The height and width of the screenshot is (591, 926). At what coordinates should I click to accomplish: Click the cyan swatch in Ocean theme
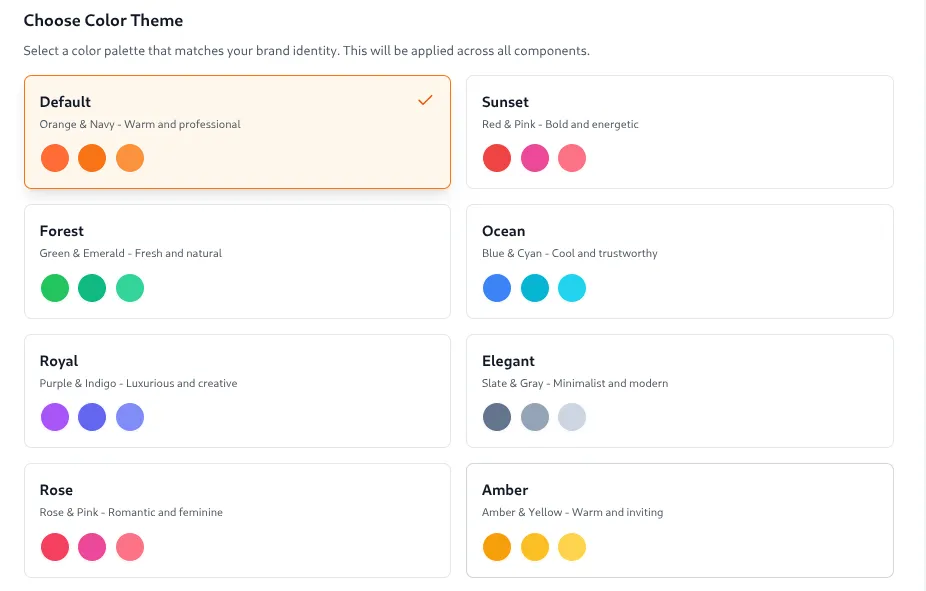pos(571,287)
